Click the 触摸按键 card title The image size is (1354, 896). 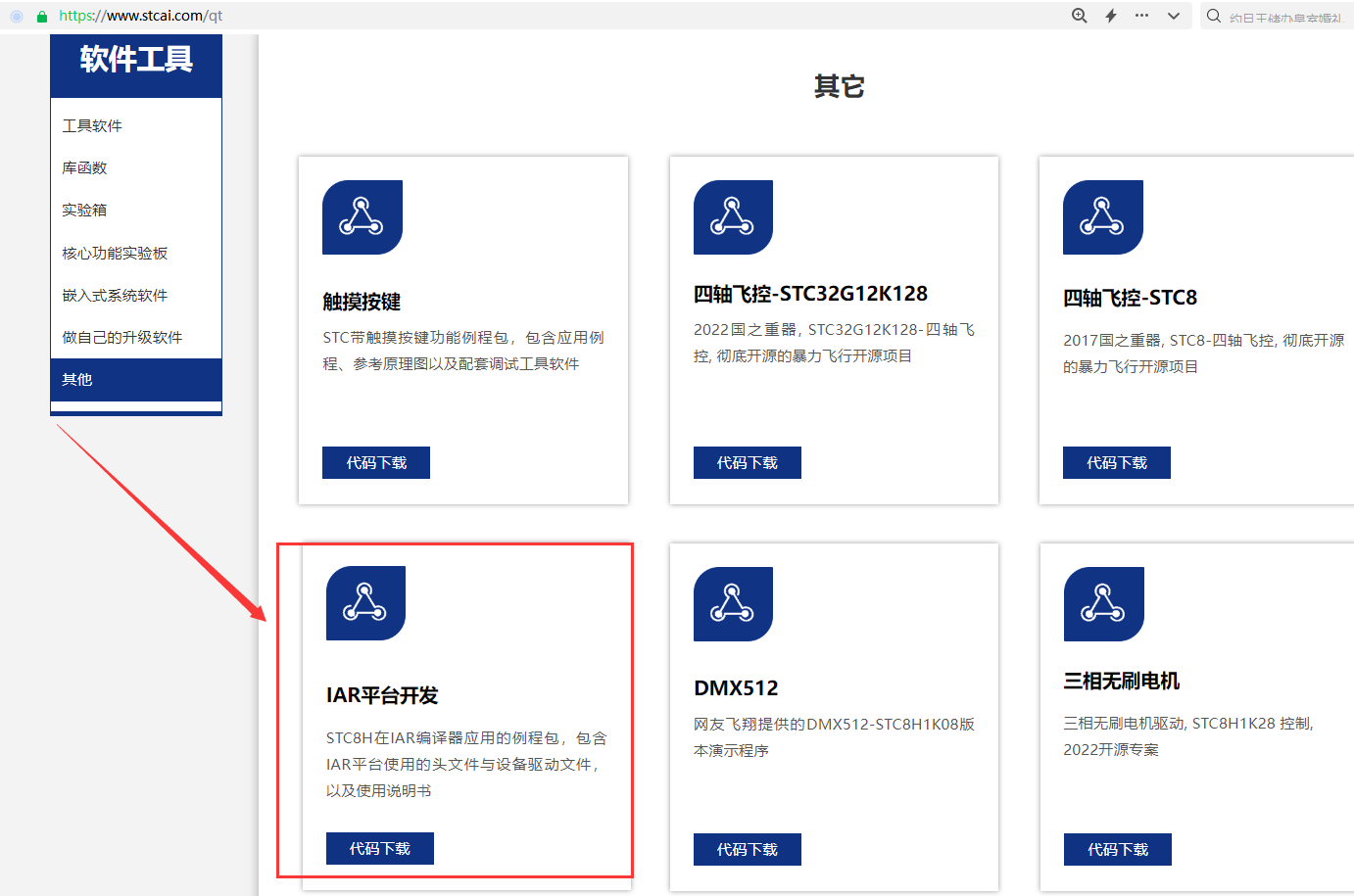click(x=362, y=302)
